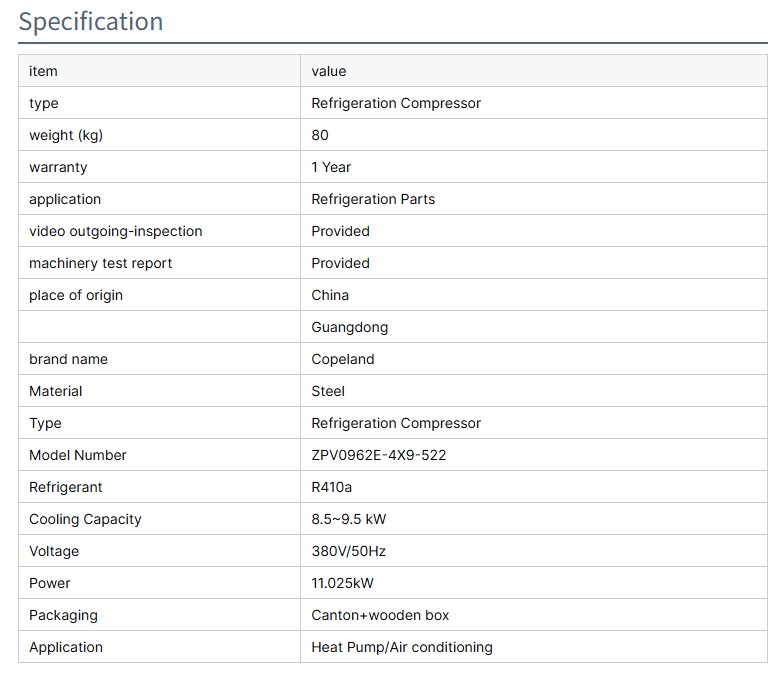Click the 'value' column header
Image resolution: width=784 pixels, height=677 pixels.
click(x=328, y=71)
